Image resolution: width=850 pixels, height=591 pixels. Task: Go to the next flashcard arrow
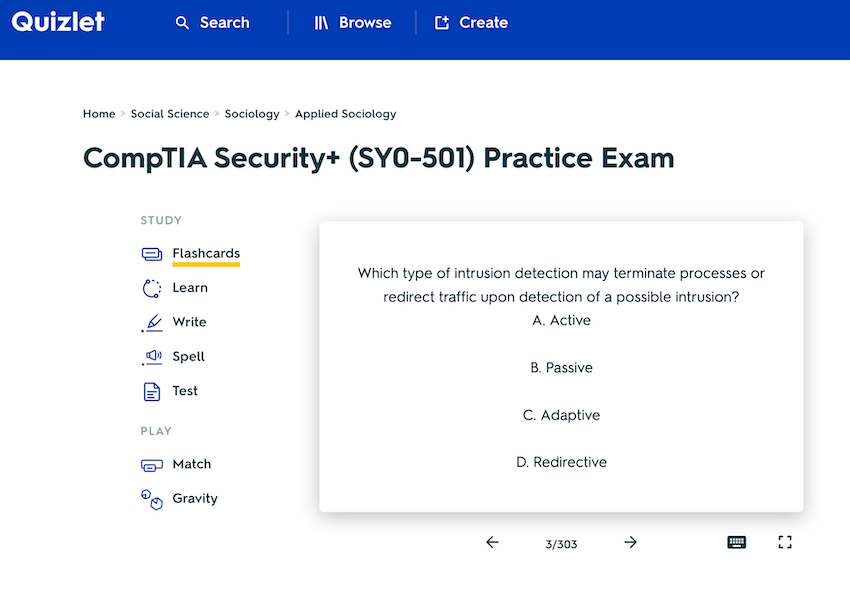pos(630,542)
